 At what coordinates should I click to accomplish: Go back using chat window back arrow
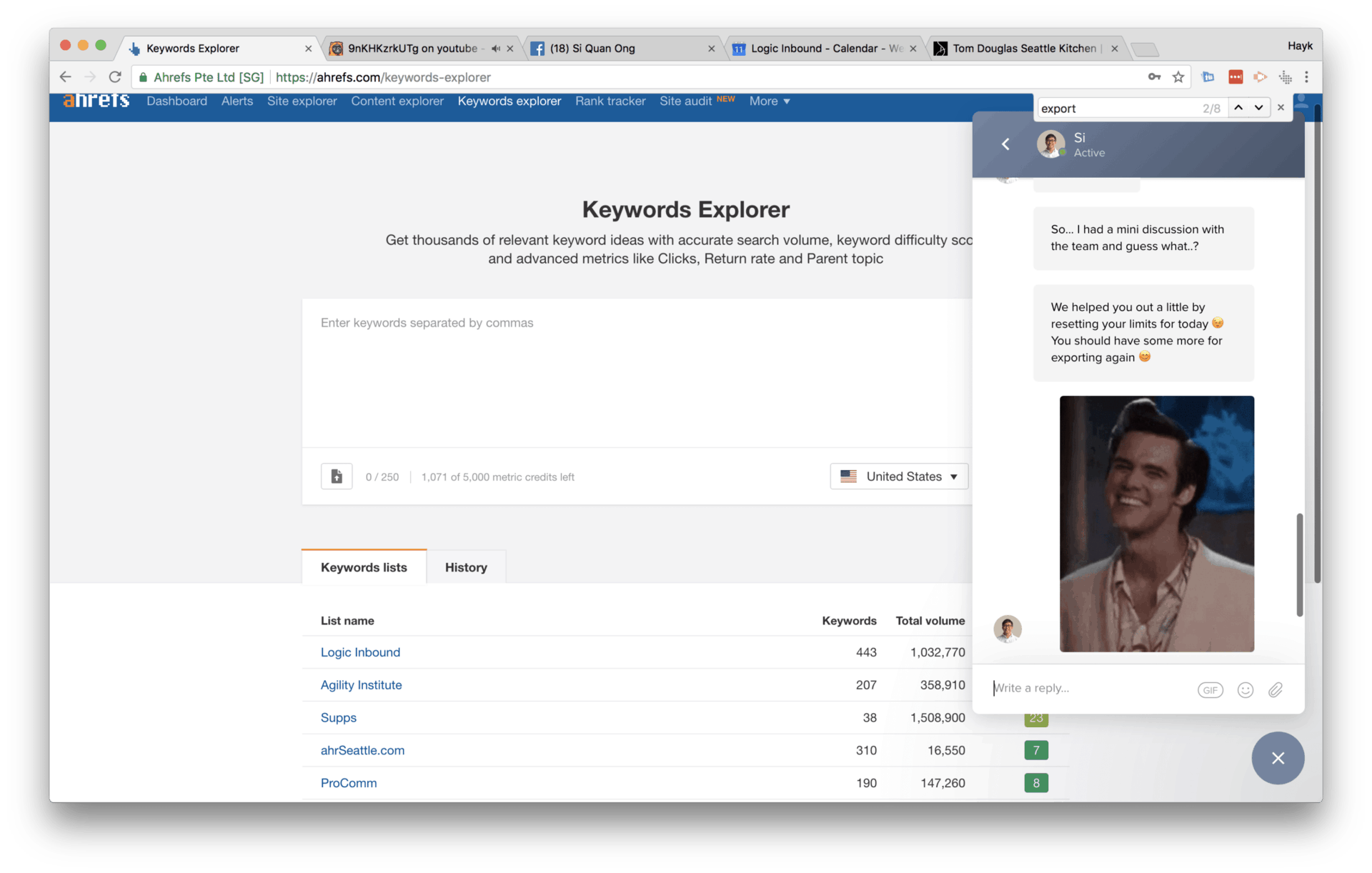click(1005, 144)
